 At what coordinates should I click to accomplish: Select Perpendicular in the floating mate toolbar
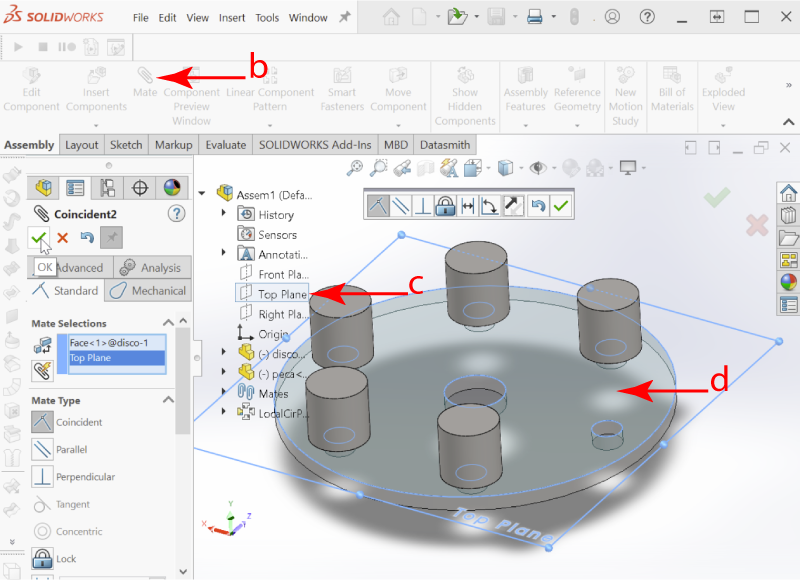click(422, 206)
